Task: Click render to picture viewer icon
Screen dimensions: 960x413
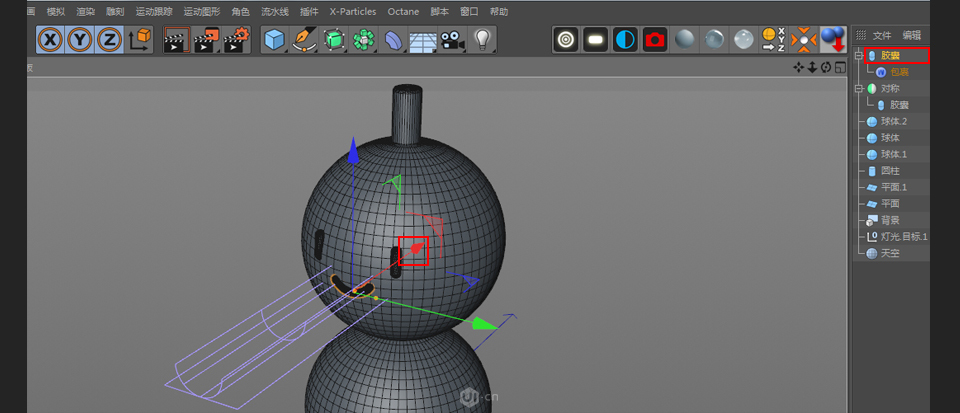Action: click(207, 40)
